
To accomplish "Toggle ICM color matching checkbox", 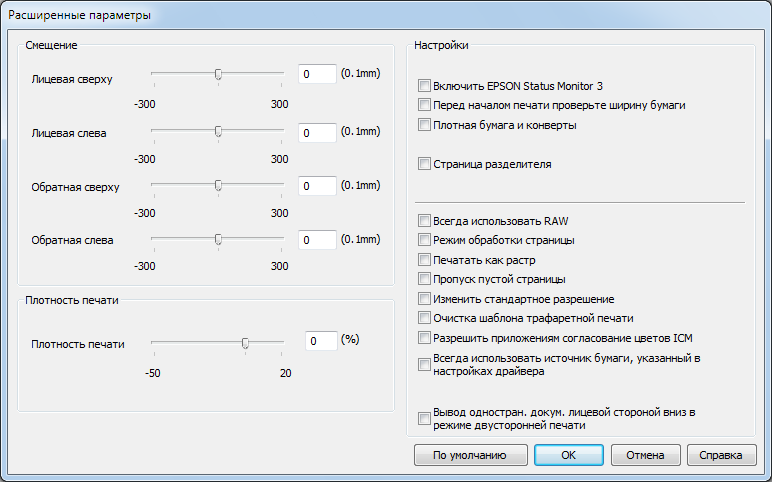I will coord(425,338).
